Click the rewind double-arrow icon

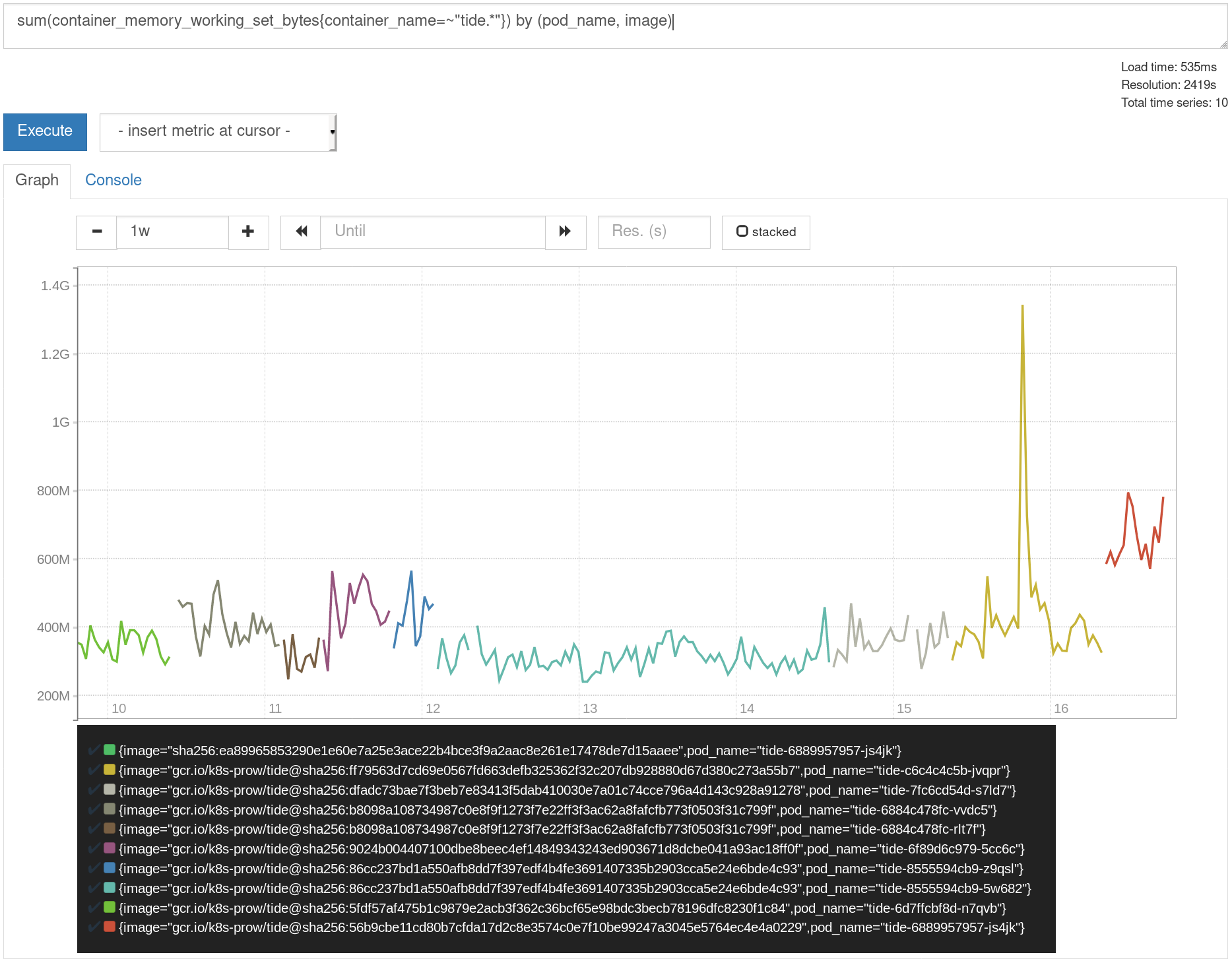tap(301, 232)
